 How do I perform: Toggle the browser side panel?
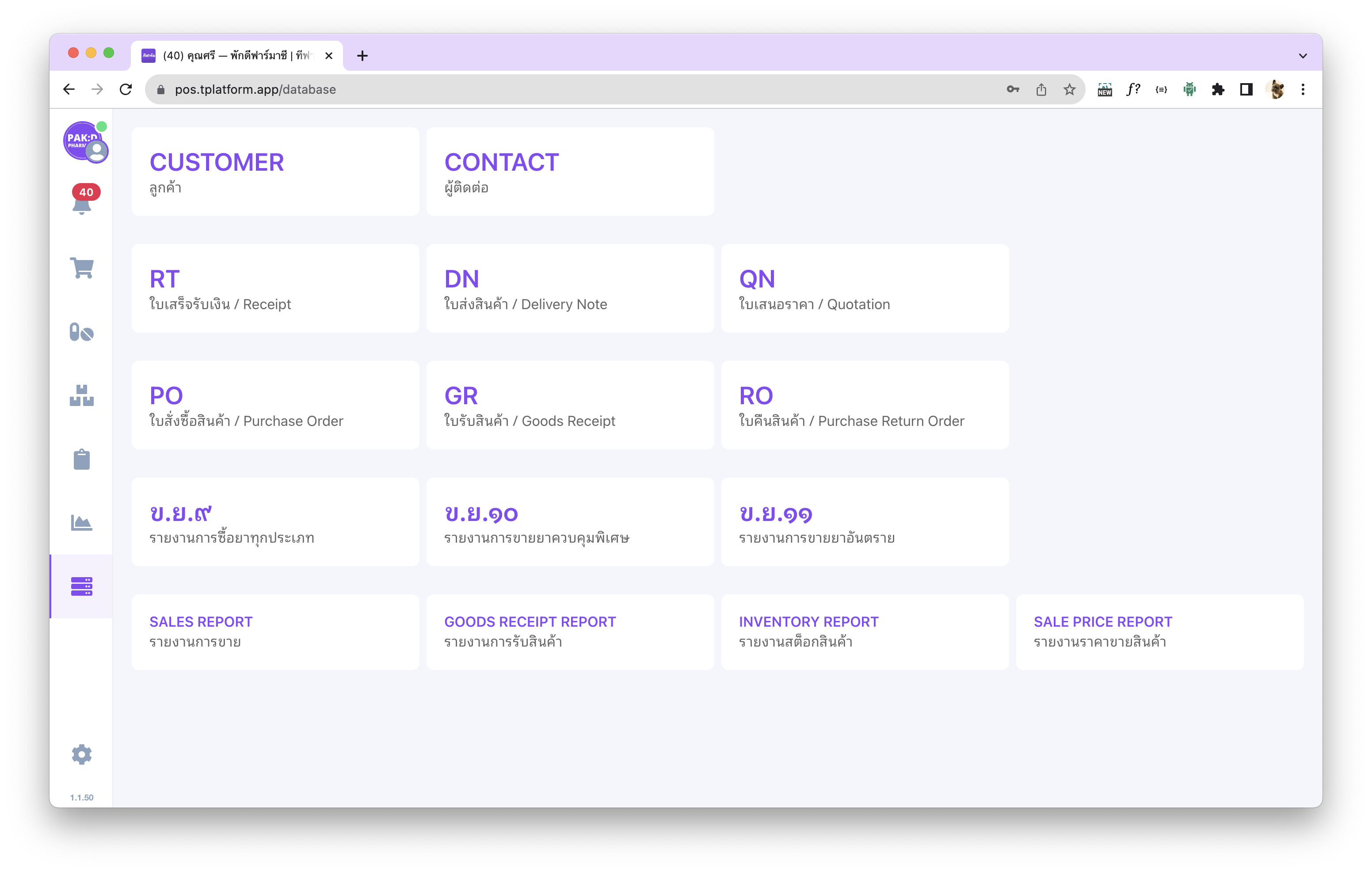pos(1246,89)
